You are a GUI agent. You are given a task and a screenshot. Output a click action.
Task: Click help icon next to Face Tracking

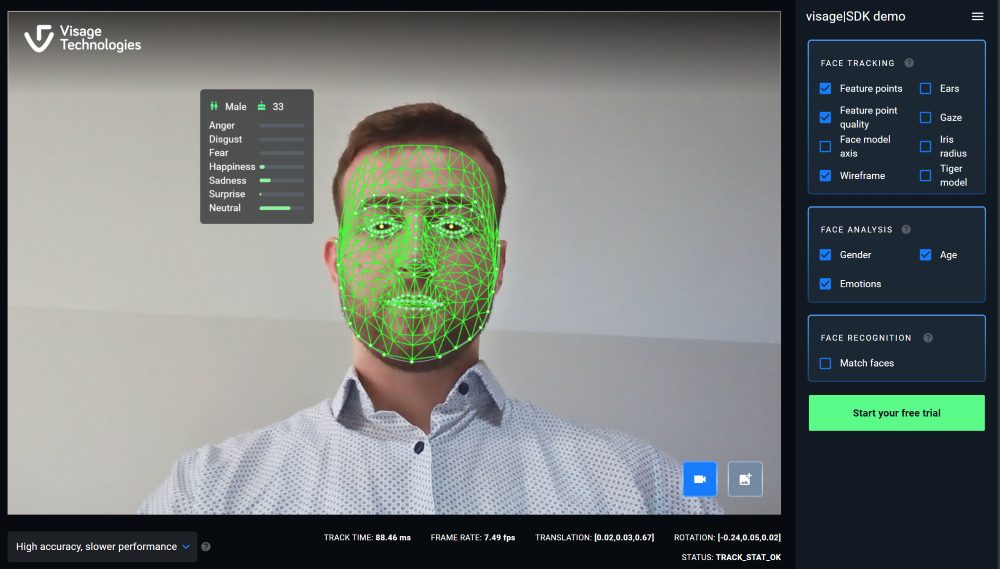(909, 63)
